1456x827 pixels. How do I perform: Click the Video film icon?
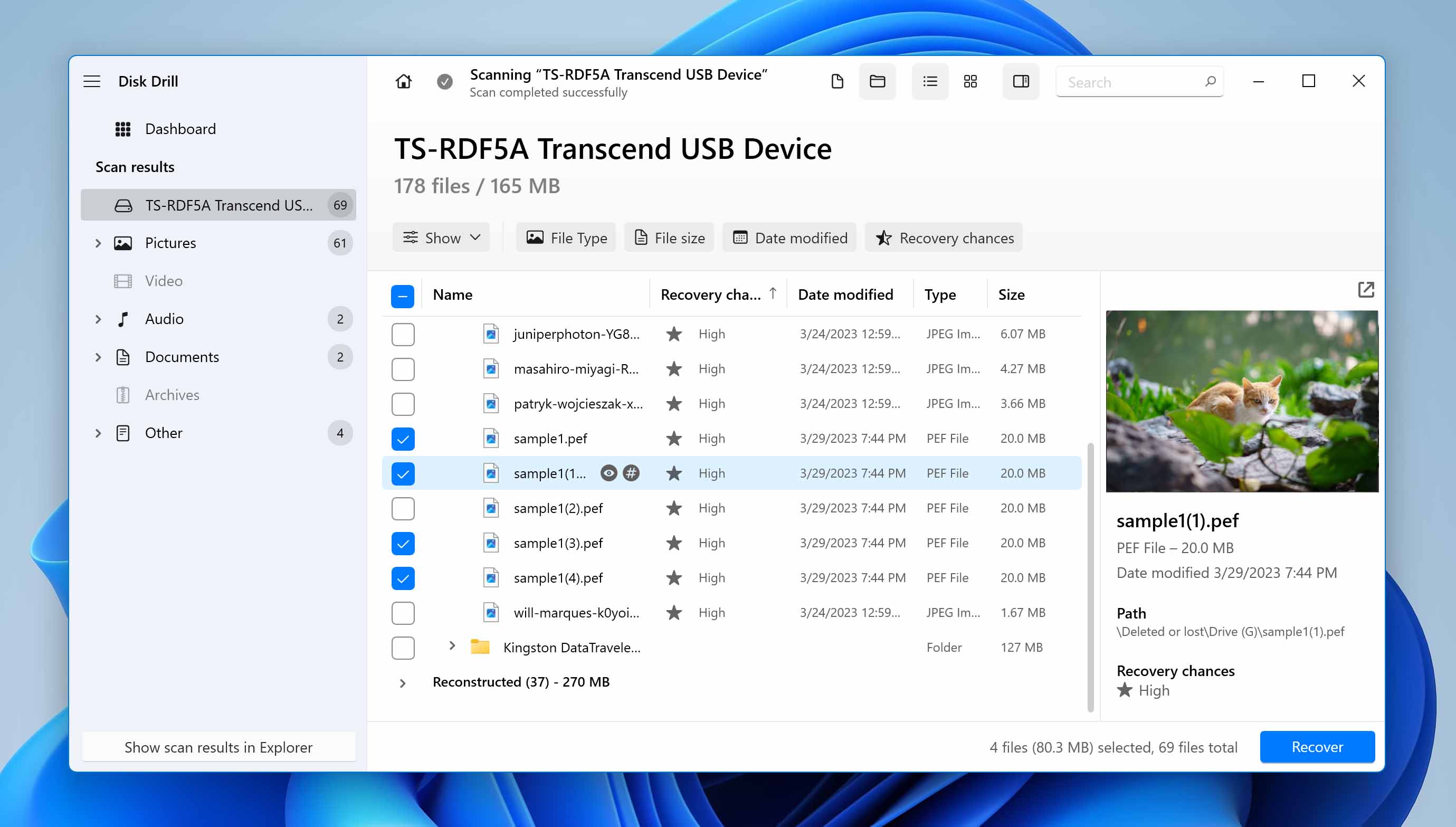click(122, 281)
